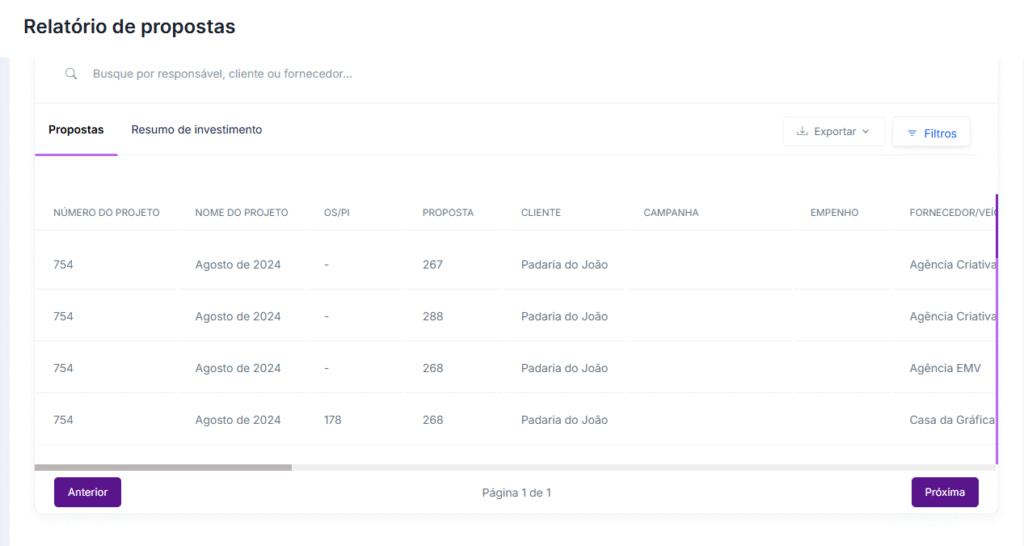This screenshot has width=1024, height=546.
Task: Click OS/PI value 178
Action: pos(332,421)
